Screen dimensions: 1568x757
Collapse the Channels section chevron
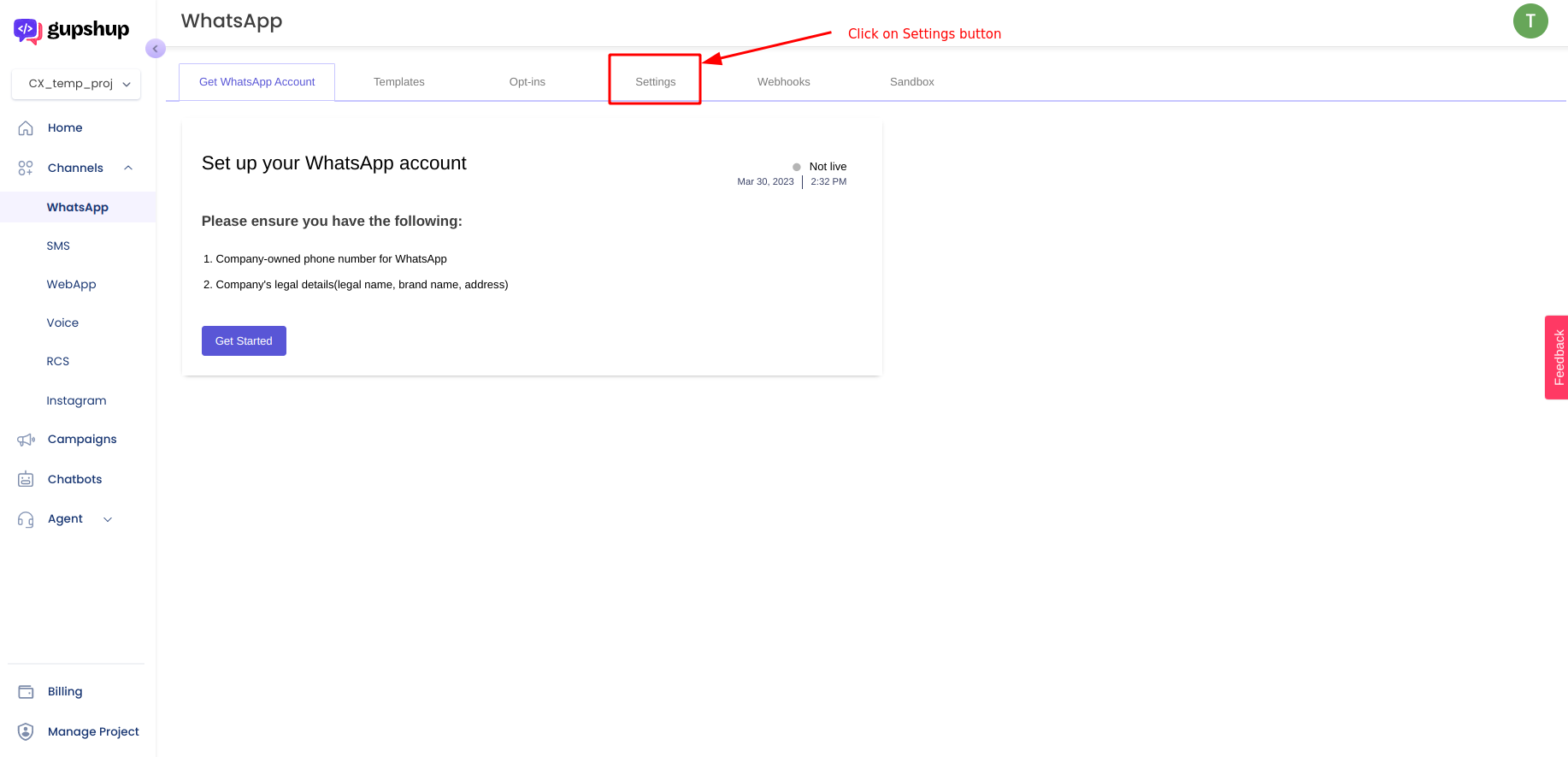pos(128,168)
